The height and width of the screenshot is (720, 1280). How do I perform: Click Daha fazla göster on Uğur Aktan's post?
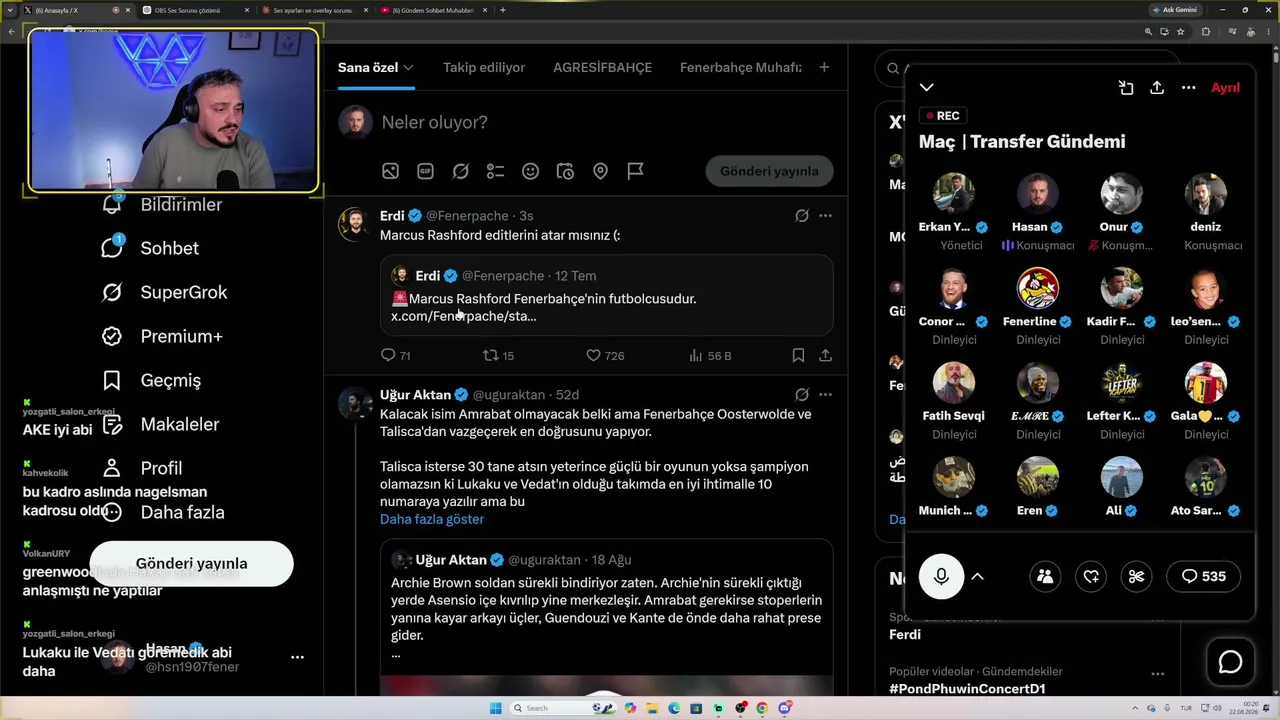pos(432,519)
